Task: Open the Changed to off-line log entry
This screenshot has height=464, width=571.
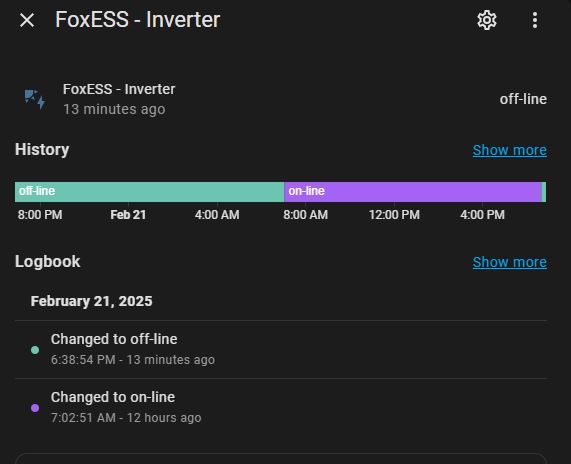Action: tap(281, 349)
